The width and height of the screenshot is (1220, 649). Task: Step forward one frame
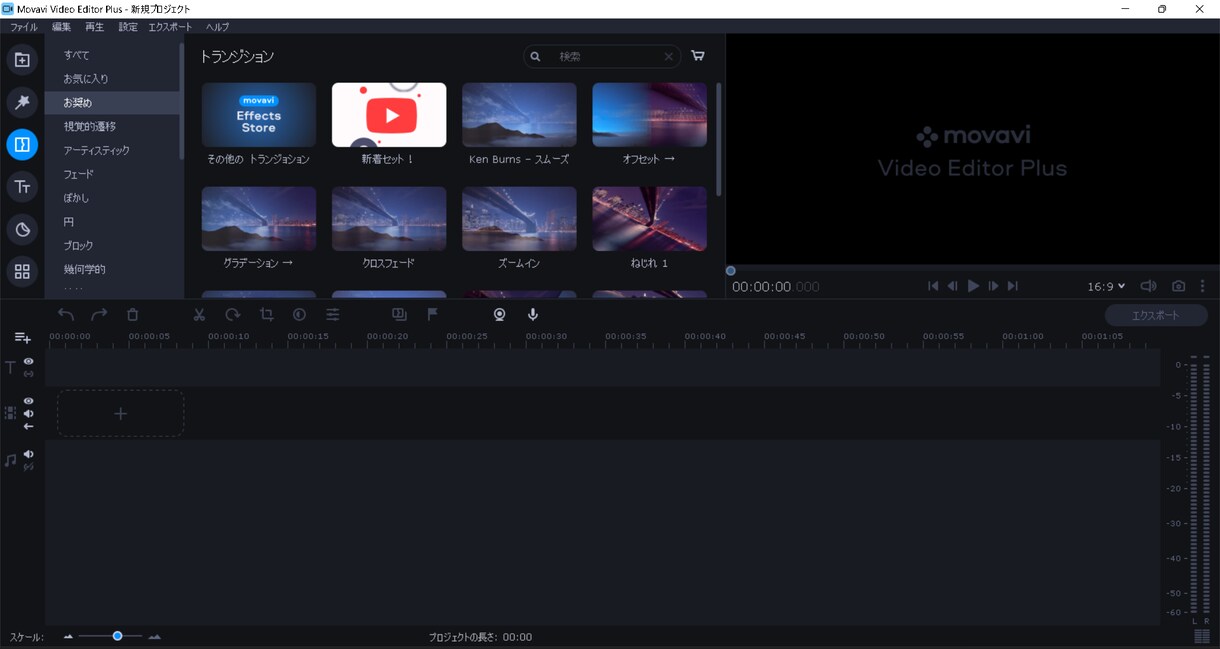pos(993,286)
